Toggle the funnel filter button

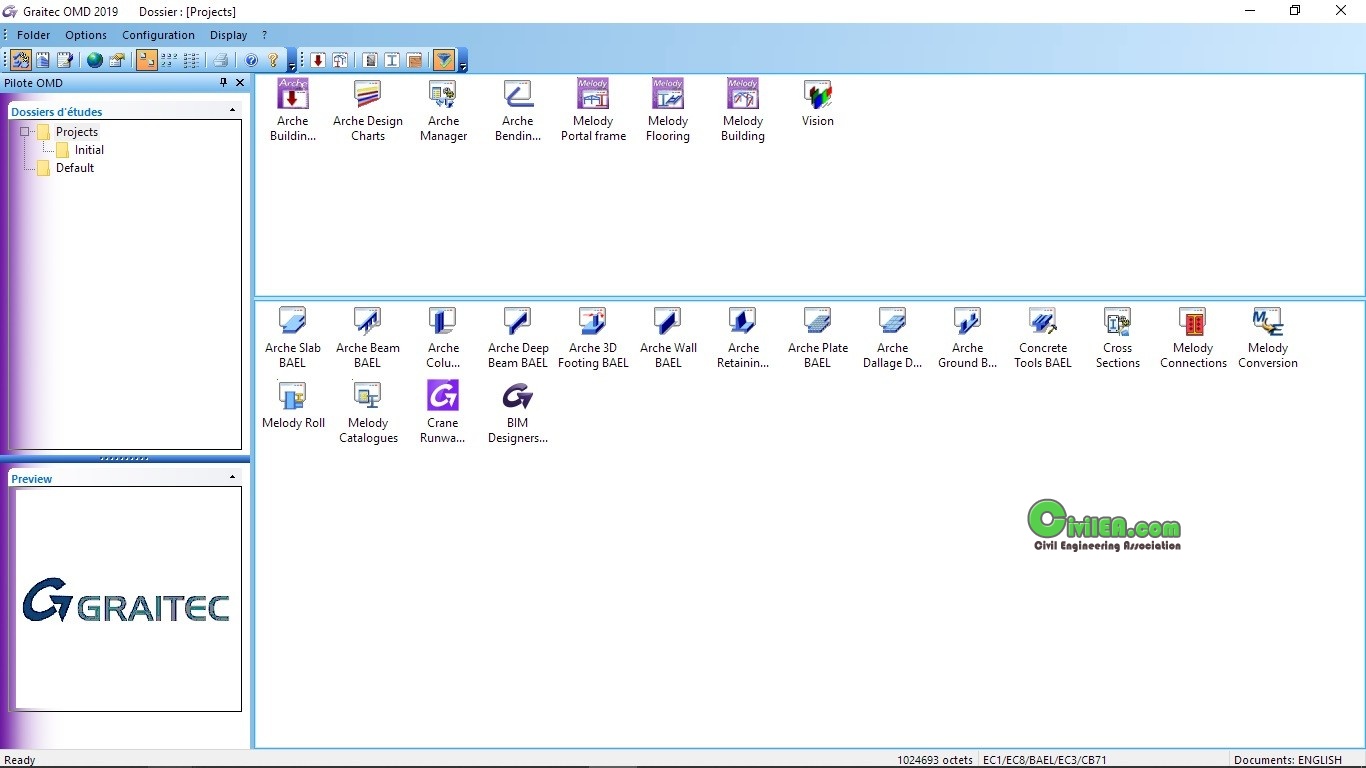444,60
